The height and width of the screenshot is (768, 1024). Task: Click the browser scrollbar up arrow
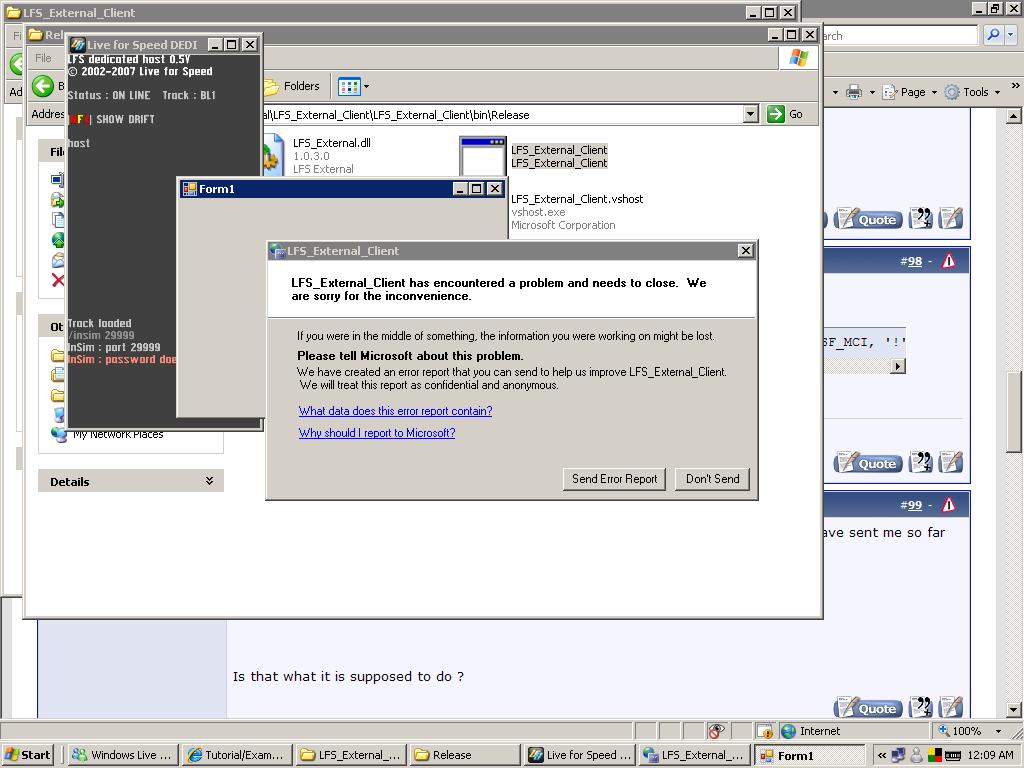[1014, 116]
